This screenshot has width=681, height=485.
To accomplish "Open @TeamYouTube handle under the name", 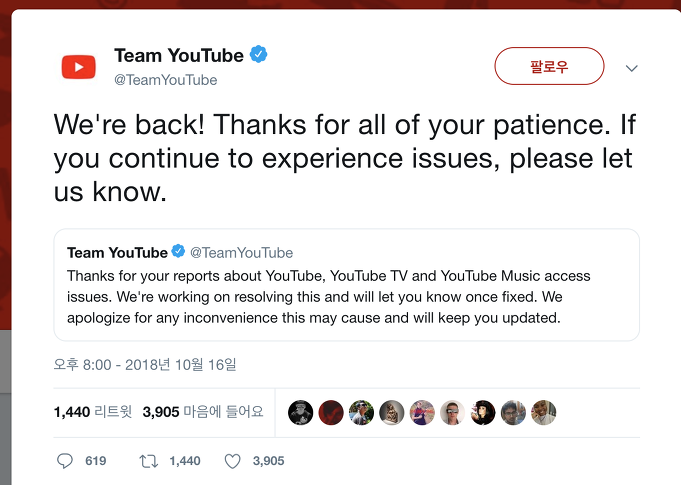I will tap(165, 80).
